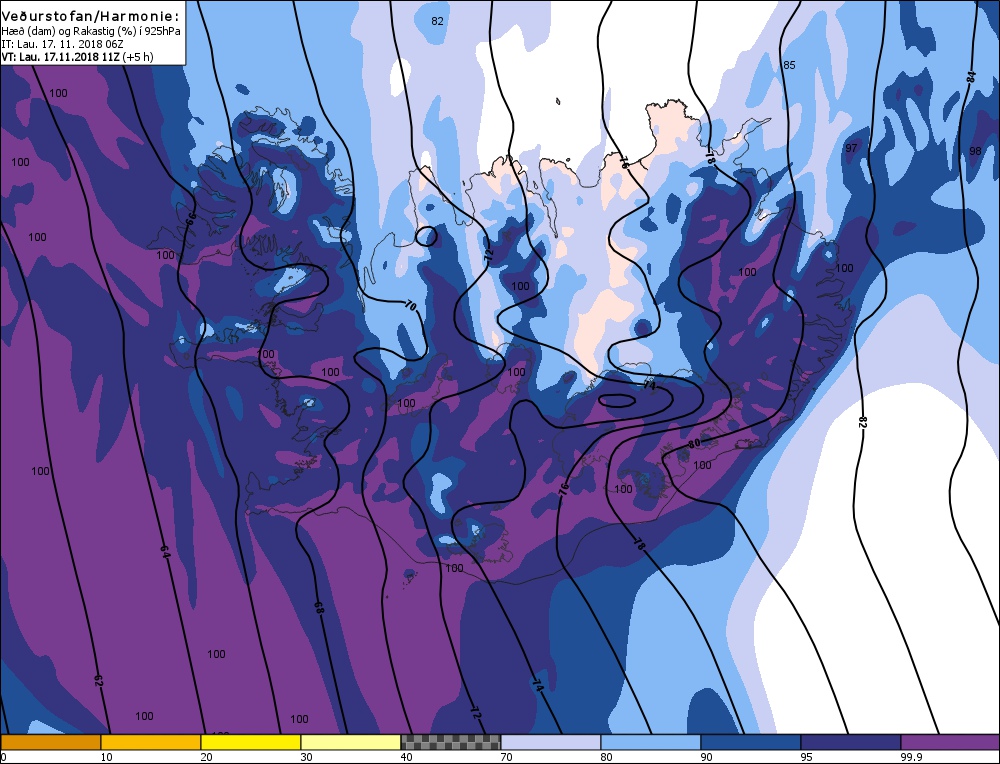This screenshot has height=764, width=1000.
Task: Click the dark navy 95–99.9 legend swatch
Action: point(851,742)
